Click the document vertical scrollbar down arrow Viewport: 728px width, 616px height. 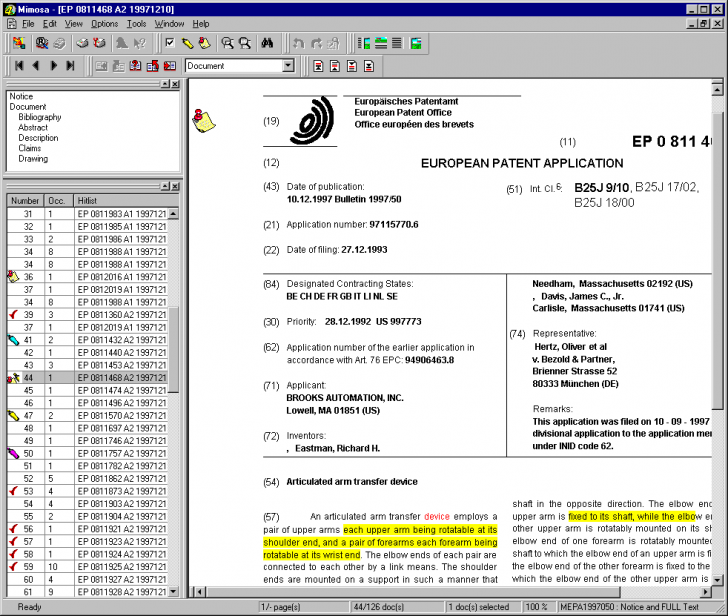(717, 580)
